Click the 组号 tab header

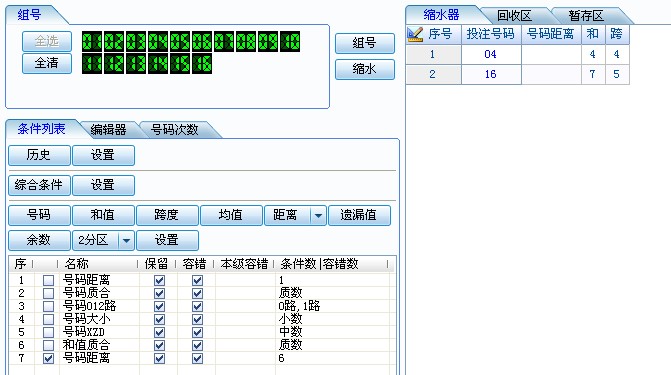pos(29,15)
